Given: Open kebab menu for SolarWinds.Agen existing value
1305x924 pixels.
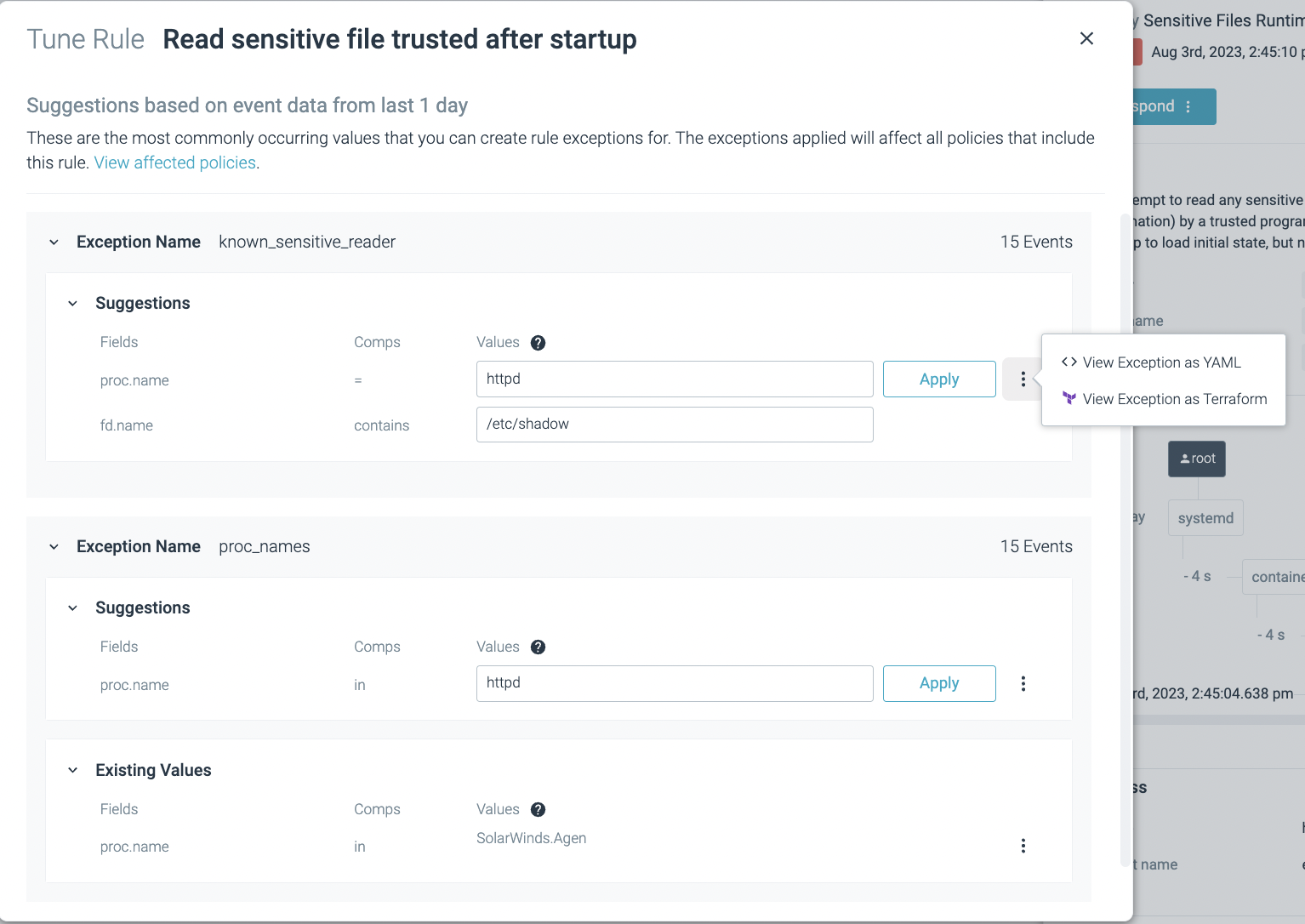Looking at the screenshot, I should (x=1023, y=846).
